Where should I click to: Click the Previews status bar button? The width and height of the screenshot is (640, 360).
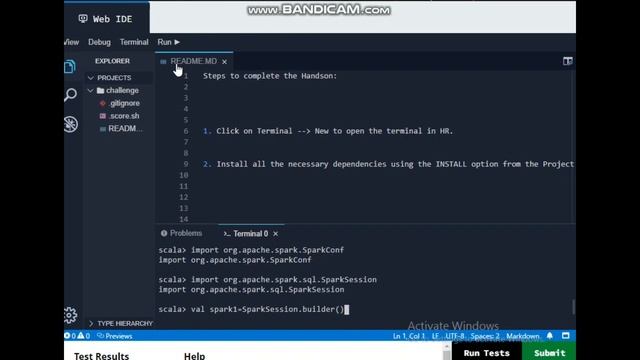[x=115, y=336]
